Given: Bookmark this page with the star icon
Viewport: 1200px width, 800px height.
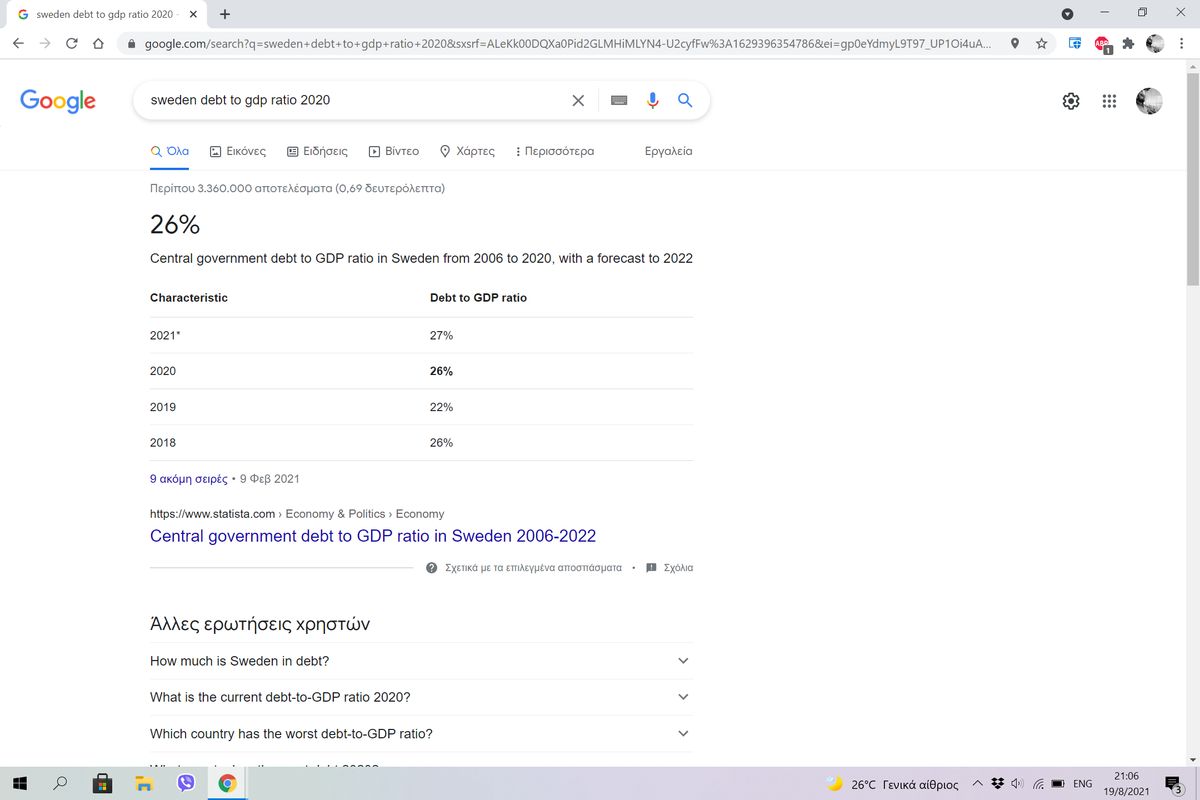Looking at the screenshot, I should coord(1041,44).
